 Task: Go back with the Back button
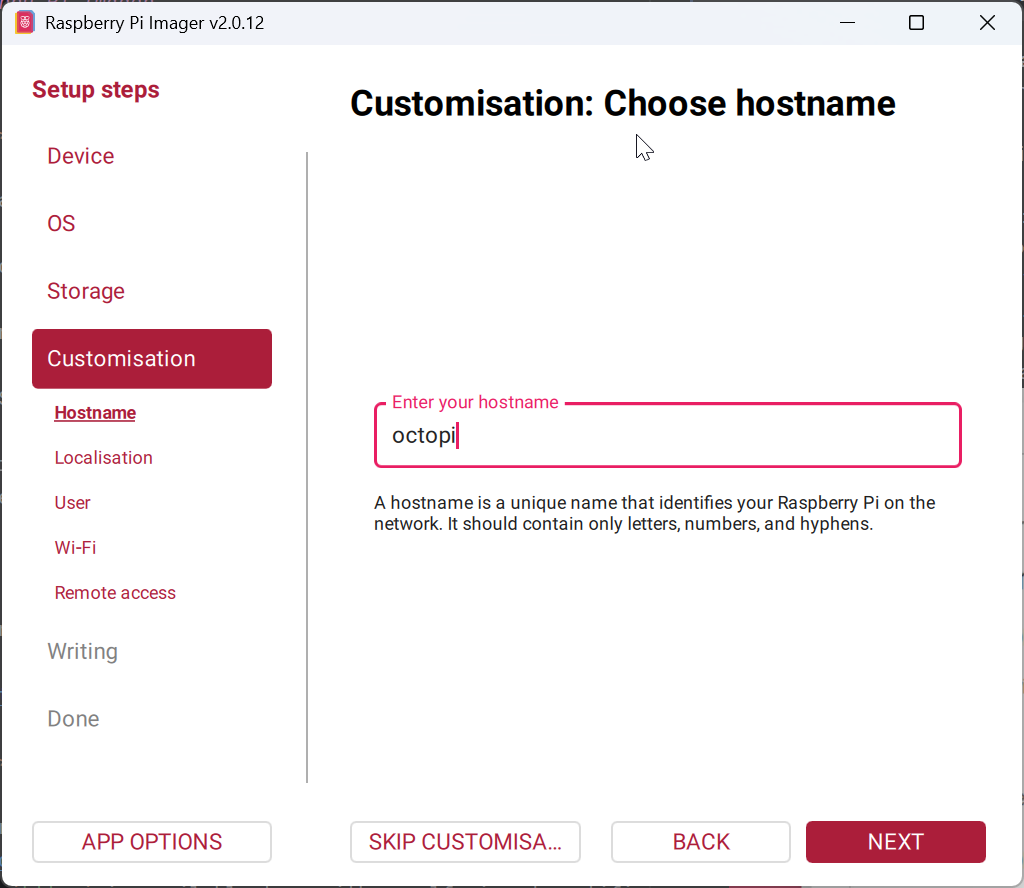tap(701, 842)
